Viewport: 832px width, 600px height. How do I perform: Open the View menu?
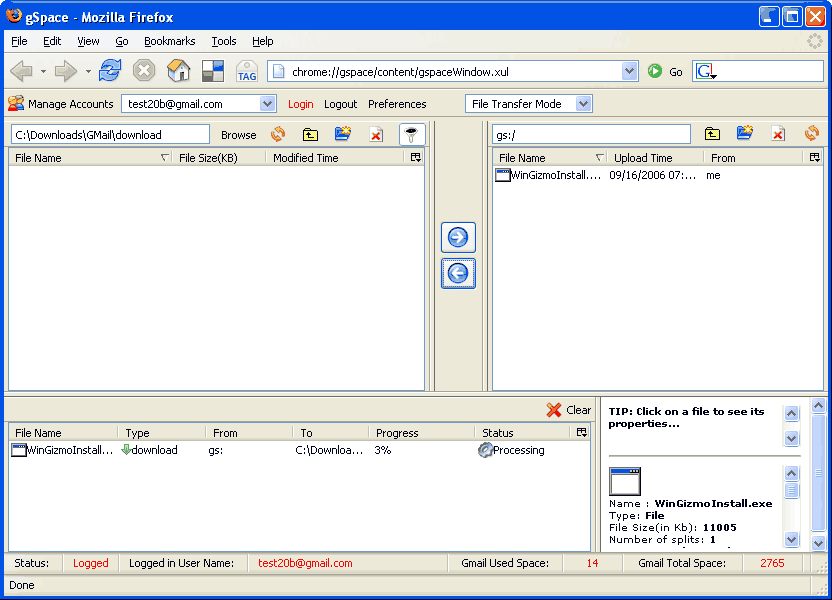88,41
